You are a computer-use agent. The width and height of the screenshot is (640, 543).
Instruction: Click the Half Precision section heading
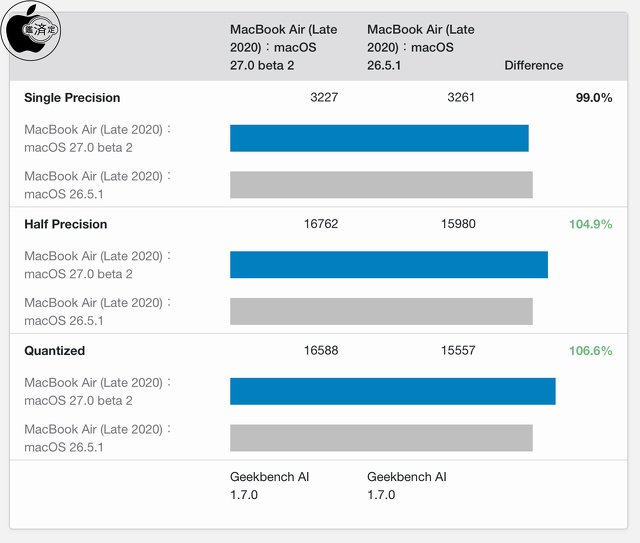pos(66,224)
